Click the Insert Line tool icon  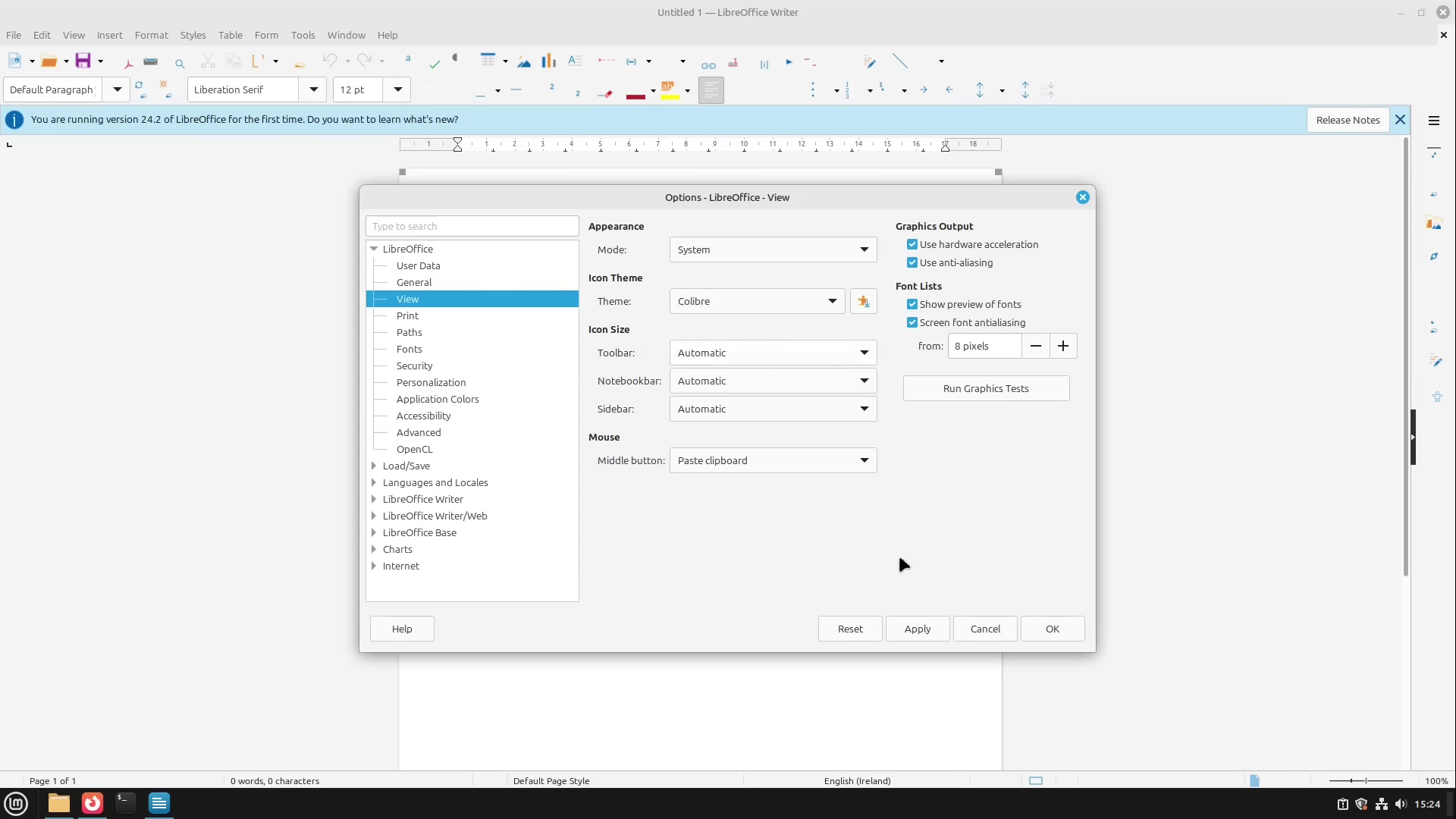tap(900, 61)
